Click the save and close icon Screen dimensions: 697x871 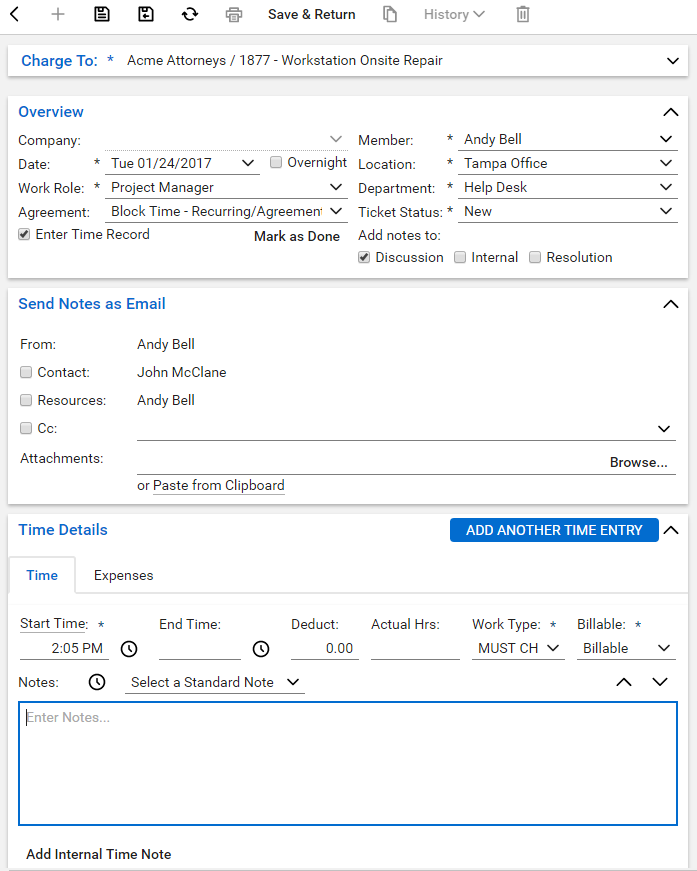pyautogui.click(x=146, y=14)
